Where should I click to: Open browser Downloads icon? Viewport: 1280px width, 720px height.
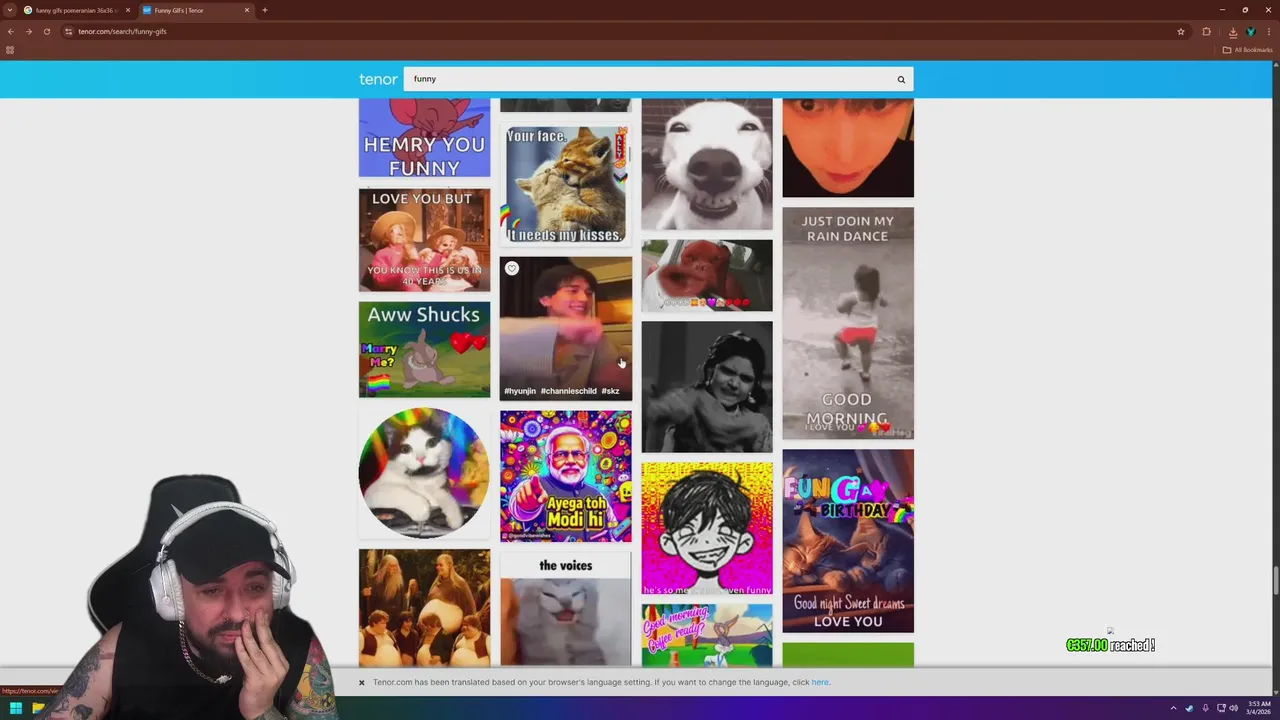click(1233, 31)
